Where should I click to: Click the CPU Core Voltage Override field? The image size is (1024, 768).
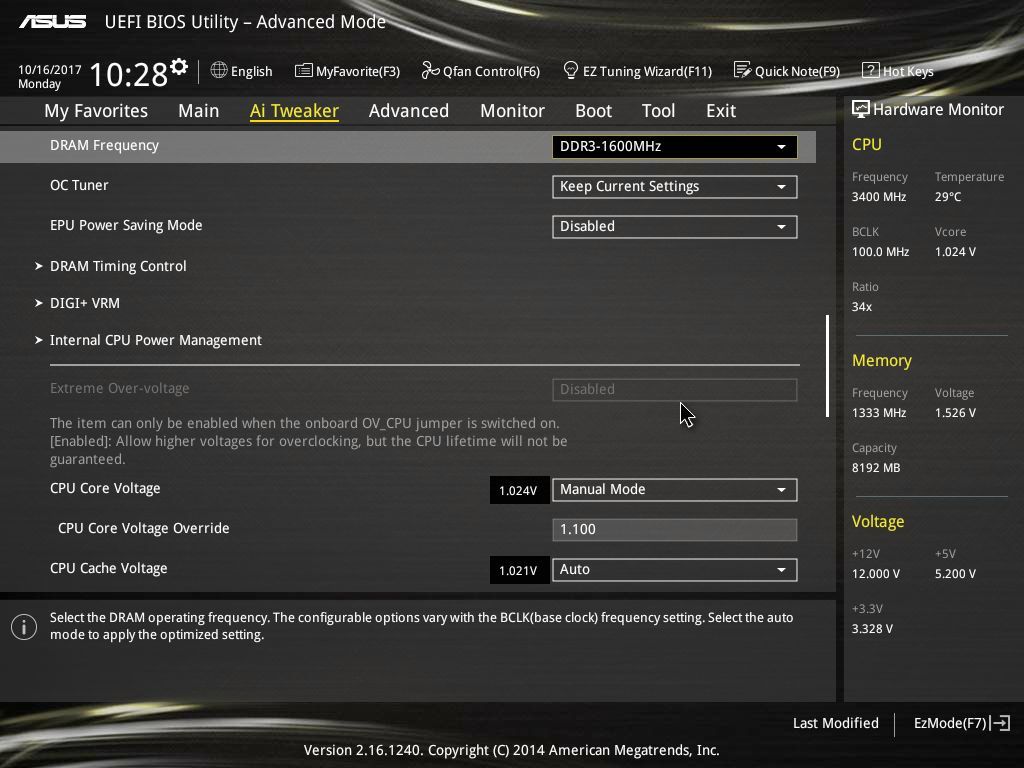(x=674, y=529)
